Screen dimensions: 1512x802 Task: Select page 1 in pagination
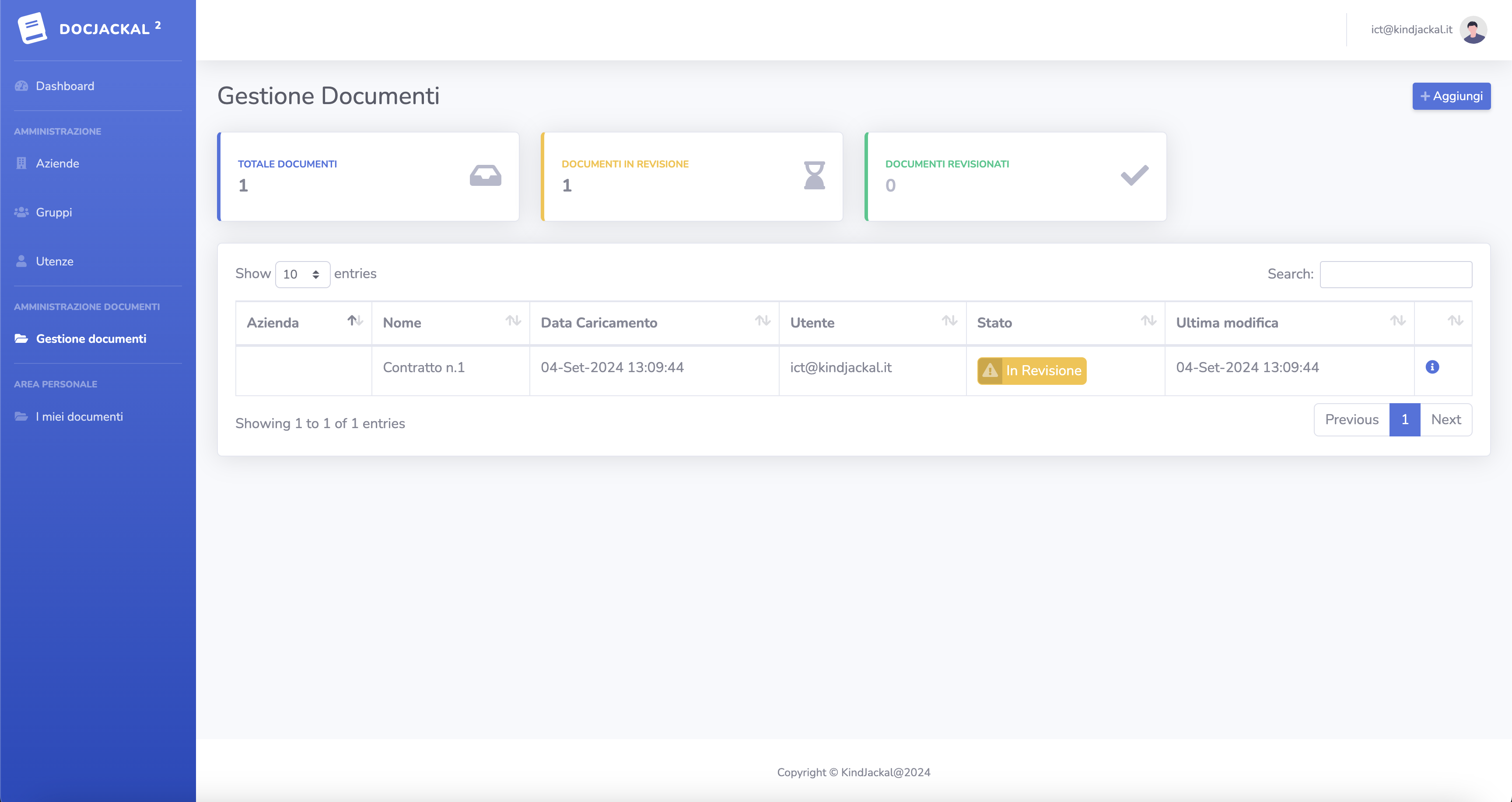point(1404,419)
